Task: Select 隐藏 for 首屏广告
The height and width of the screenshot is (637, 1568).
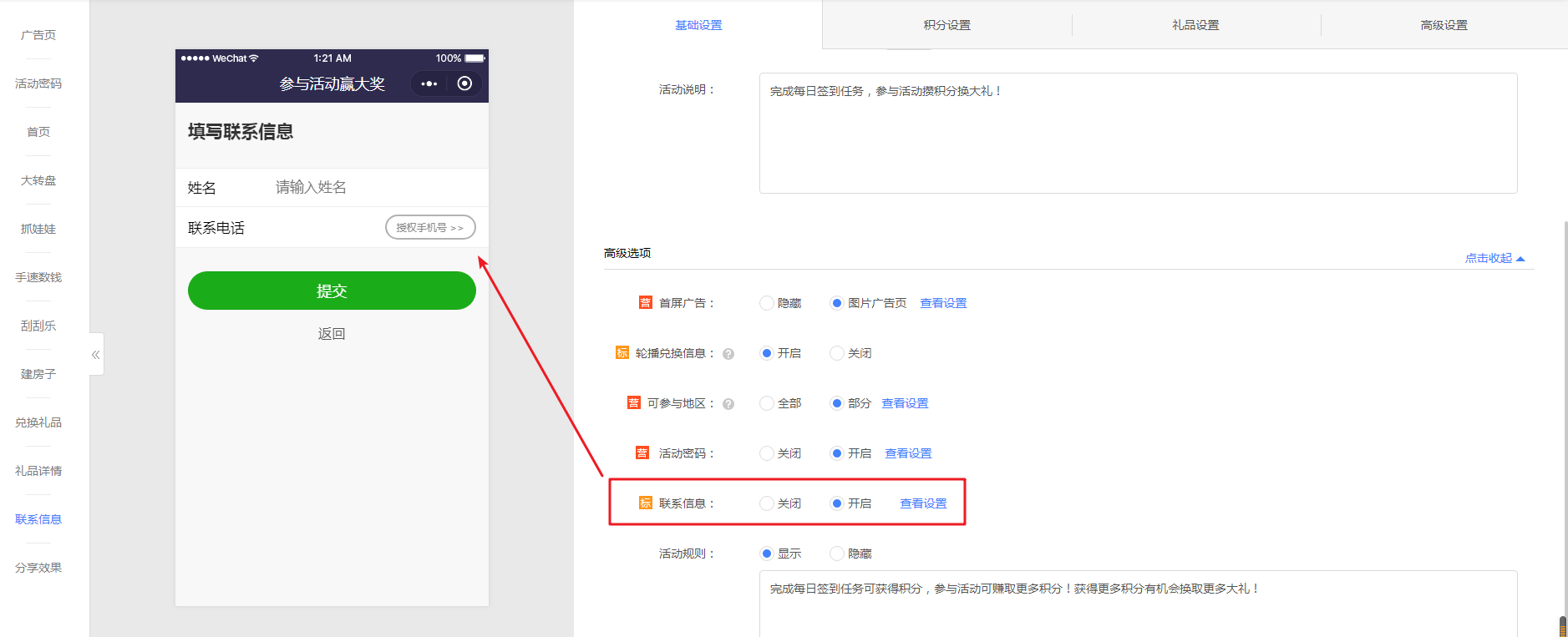Action: (x=766, y=303)
